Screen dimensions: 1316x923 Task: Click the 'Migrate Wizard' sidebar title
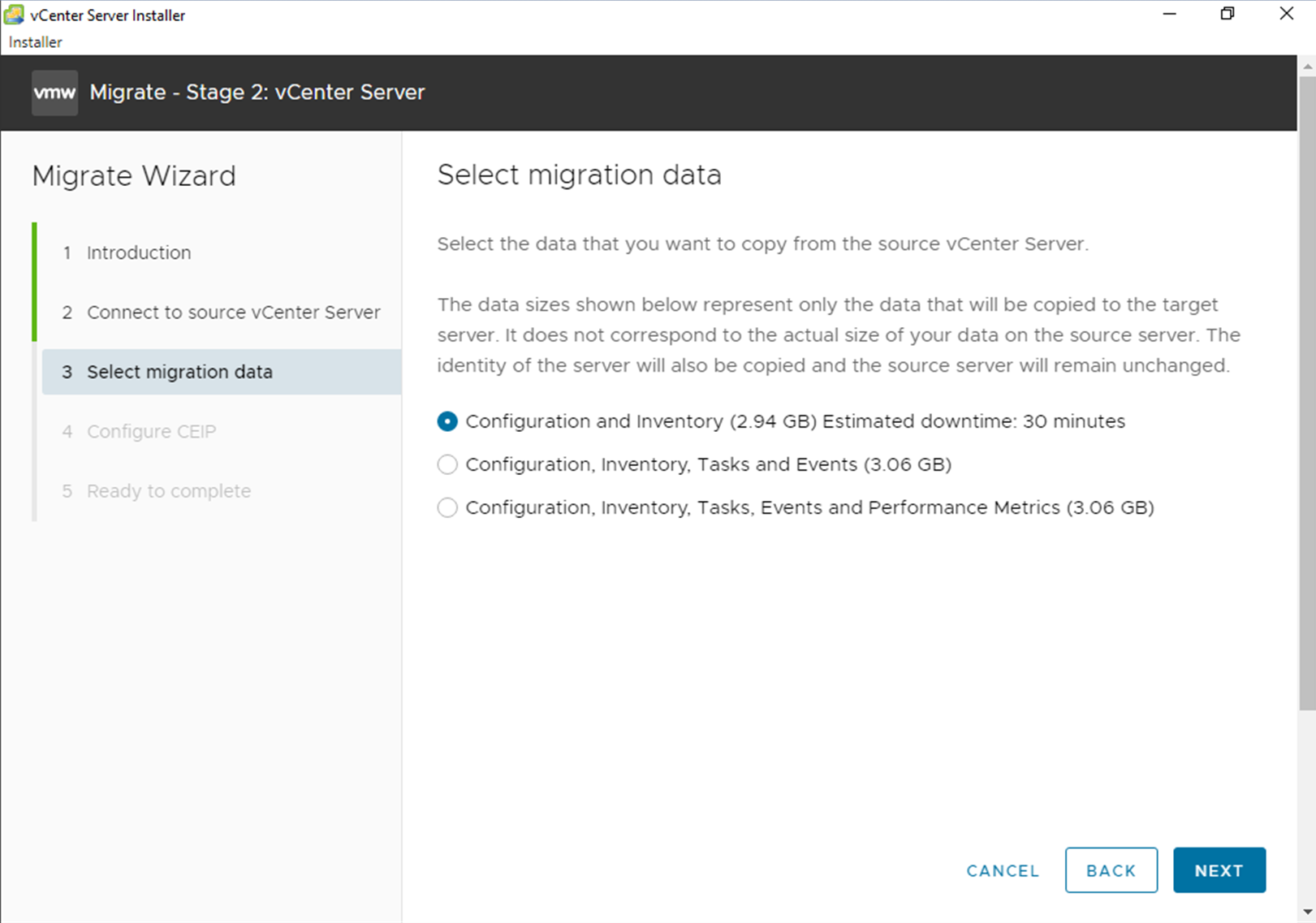click(134, 176)
